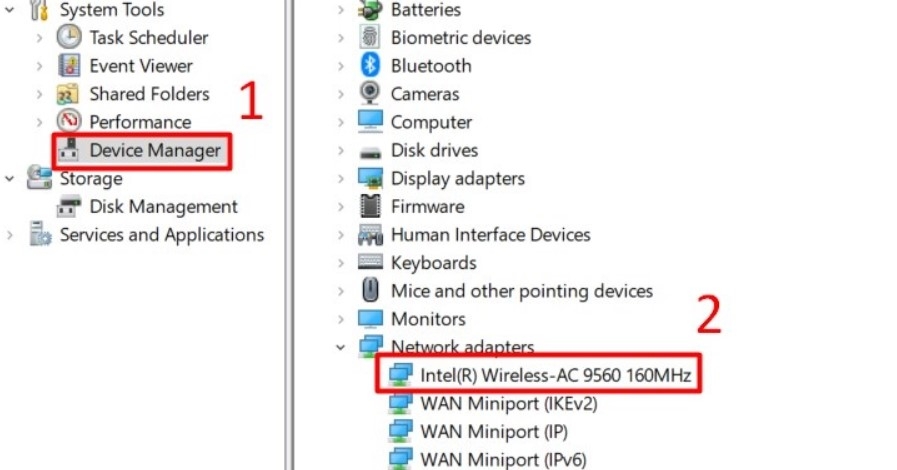Click the Shared Folders icon
This screenshot has height=470, width=897.
[69, 94]
